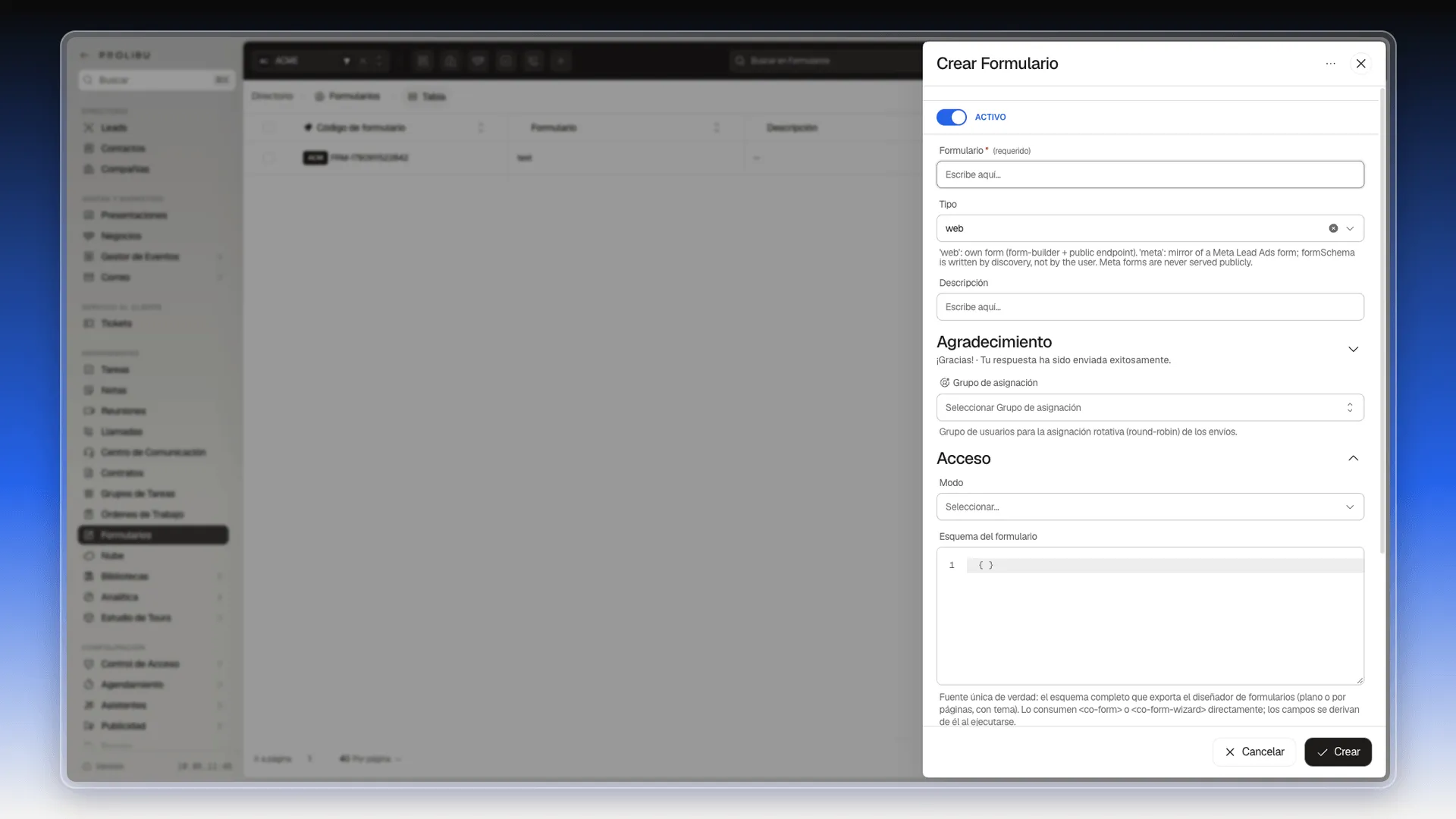
Task: Click the search icon in sidebar Buscar field
Action: point(89,80)
